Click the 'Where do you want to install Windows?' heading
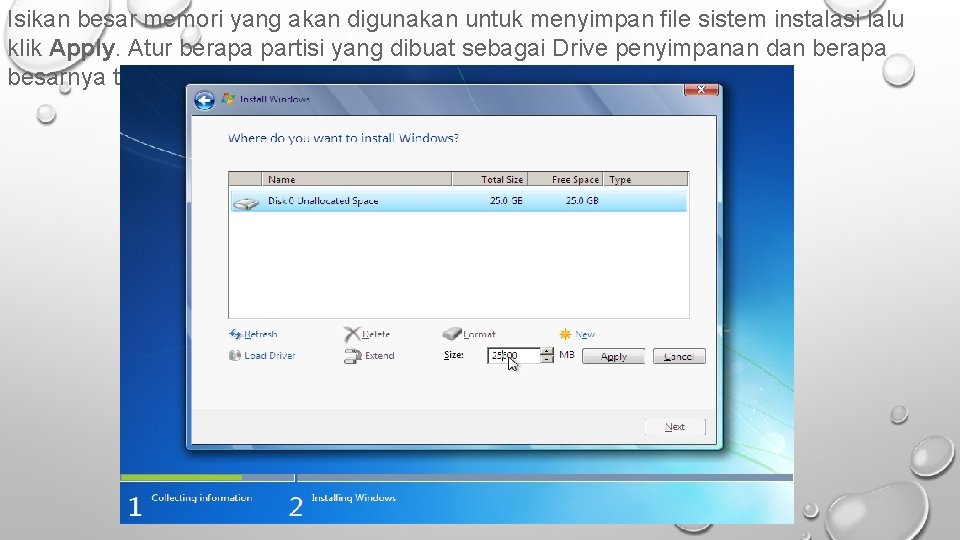Viewport: 960px width, 540px height. tap(343, 138)
